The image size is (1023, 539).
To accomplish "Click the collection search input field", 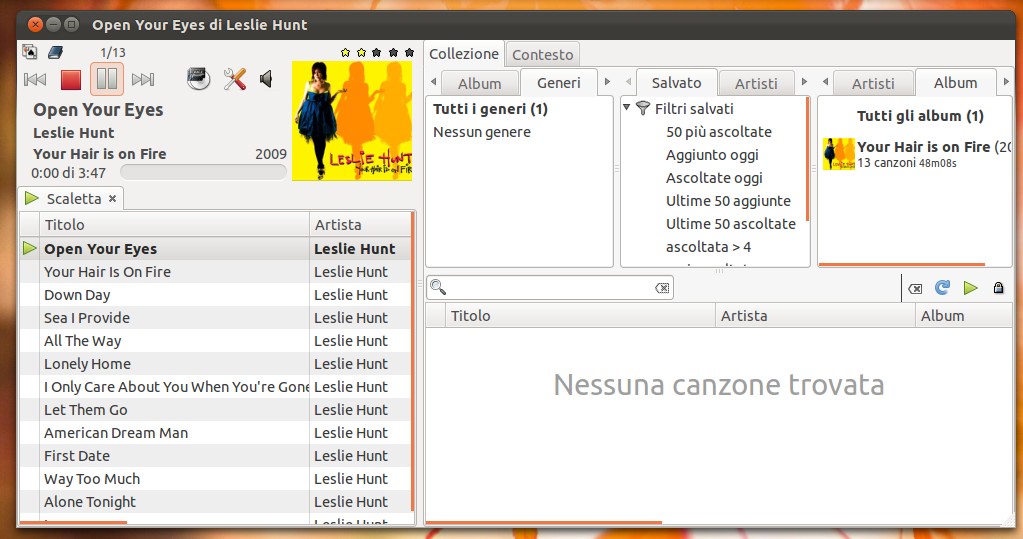I will (x=549, y=288).
